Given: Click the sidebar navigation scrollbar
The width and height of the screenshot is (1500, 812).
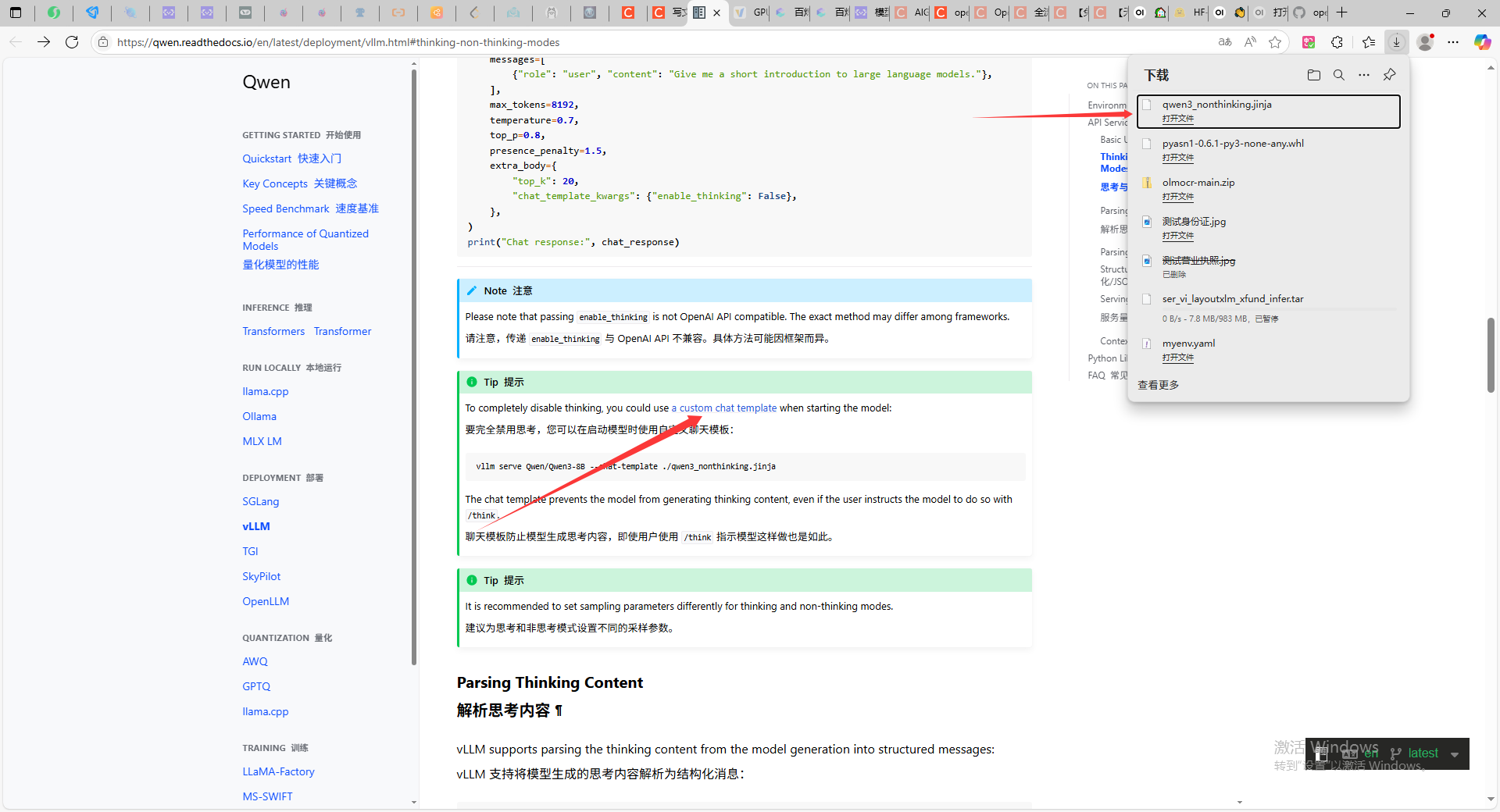Looking at the screenshot, I should (413, 367).
